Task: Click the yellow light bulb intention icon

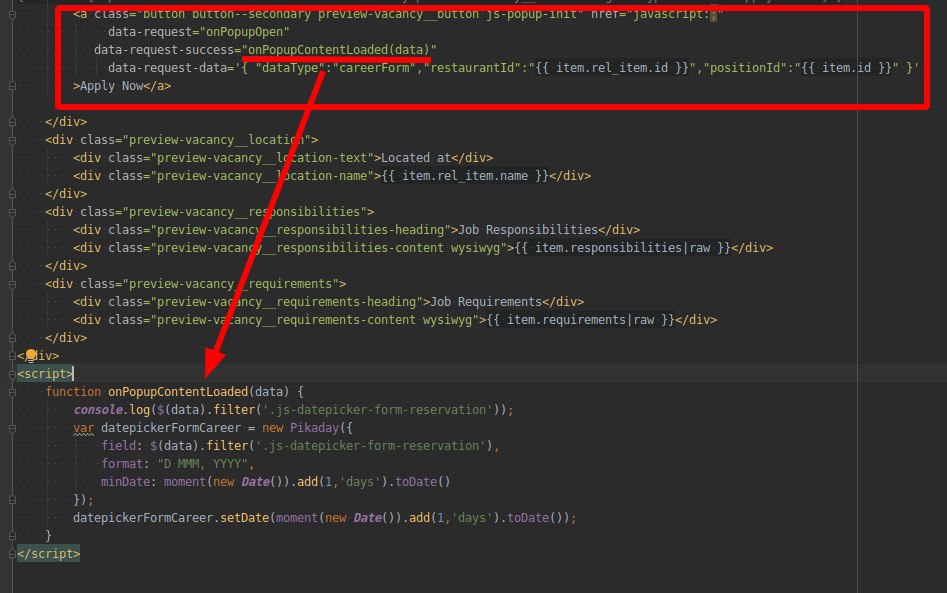Action: click(31, 356)
